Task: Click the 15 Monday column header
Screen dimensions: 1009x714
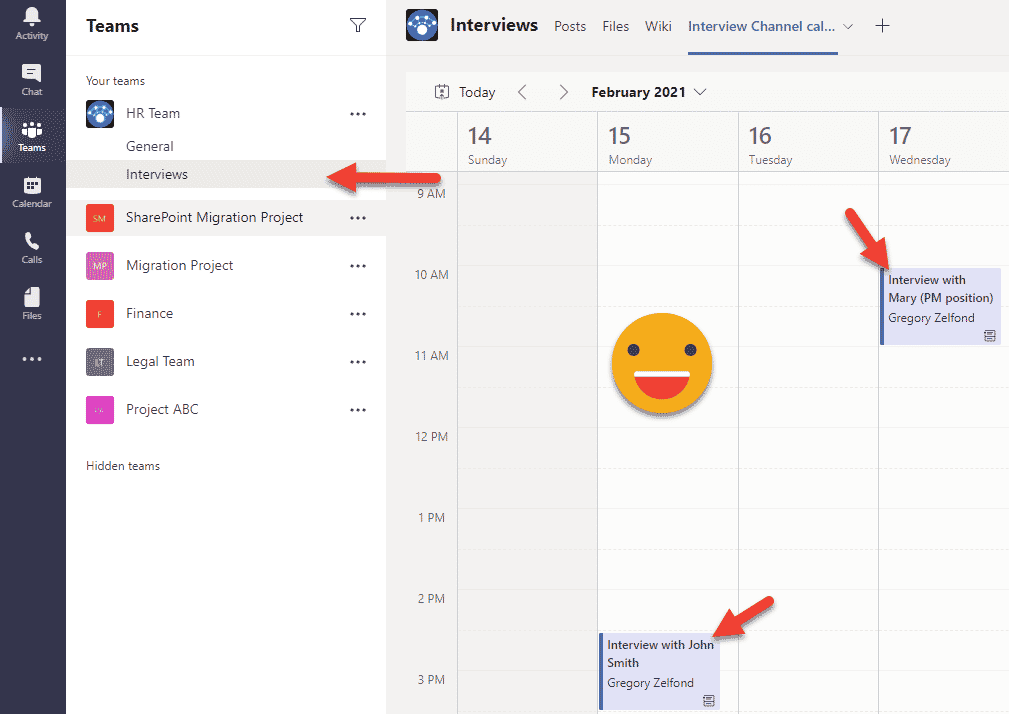Action: (x=668, y=143)
